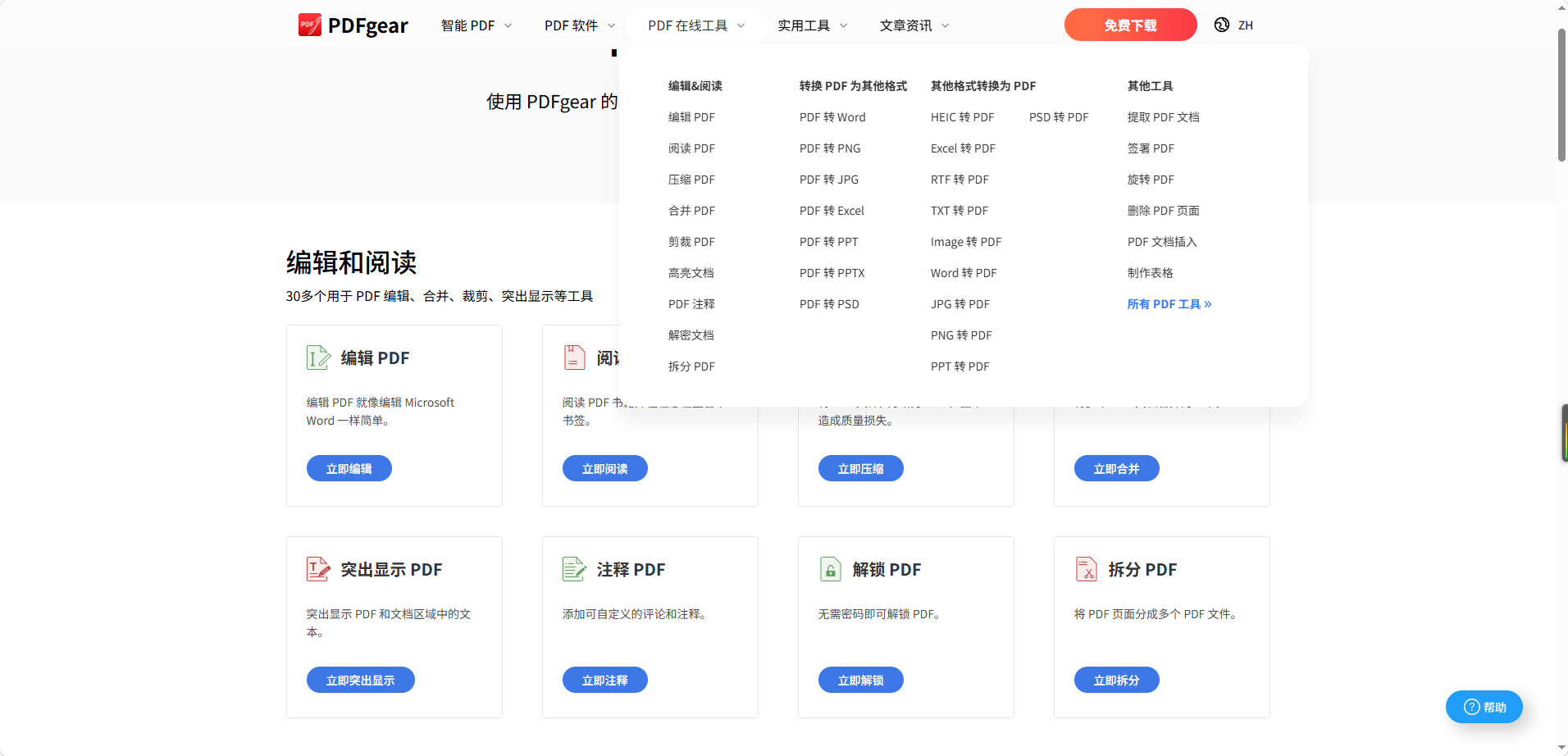
Task: Open 高亮文档 menu entry
Action: pyautogui.click(x=691, y=273)
